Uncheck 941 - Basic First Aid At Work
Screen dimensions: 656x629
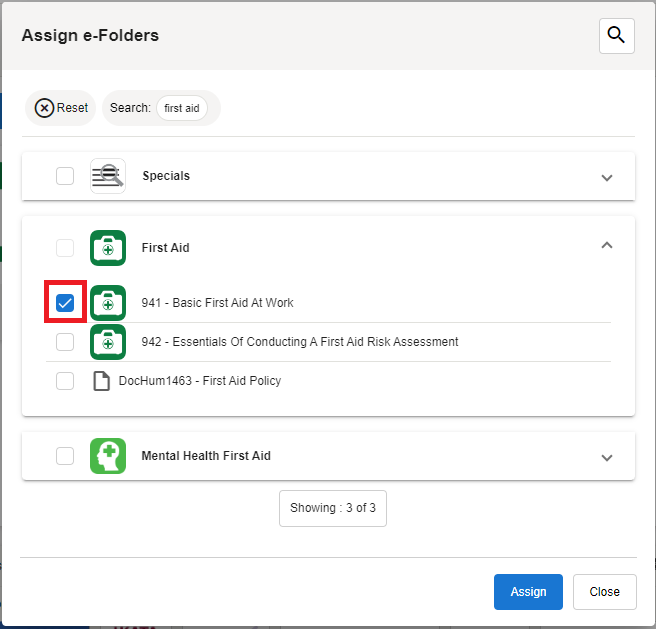pyautogui.click(x=65, y=303)
